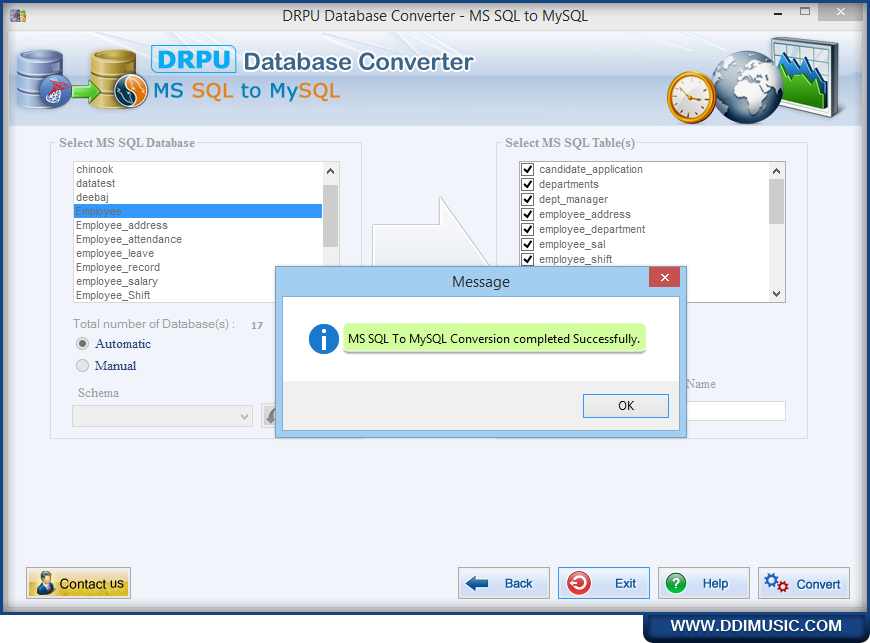Click the WWW.DDIMUSIC.COM link
This screenshot has width=870, height=643.
click(756, 626)
